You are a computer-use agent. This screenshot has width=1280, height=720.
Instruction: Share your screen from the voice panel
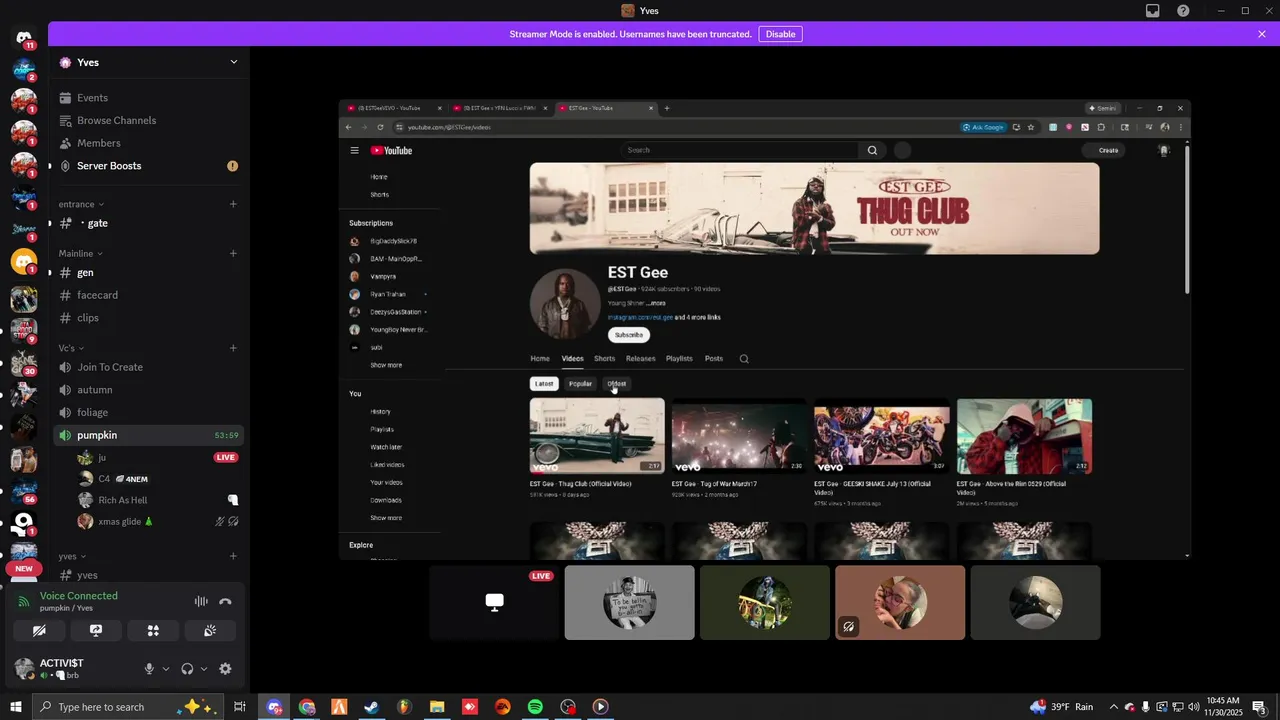pyautogui.click(x=96, y=631)
